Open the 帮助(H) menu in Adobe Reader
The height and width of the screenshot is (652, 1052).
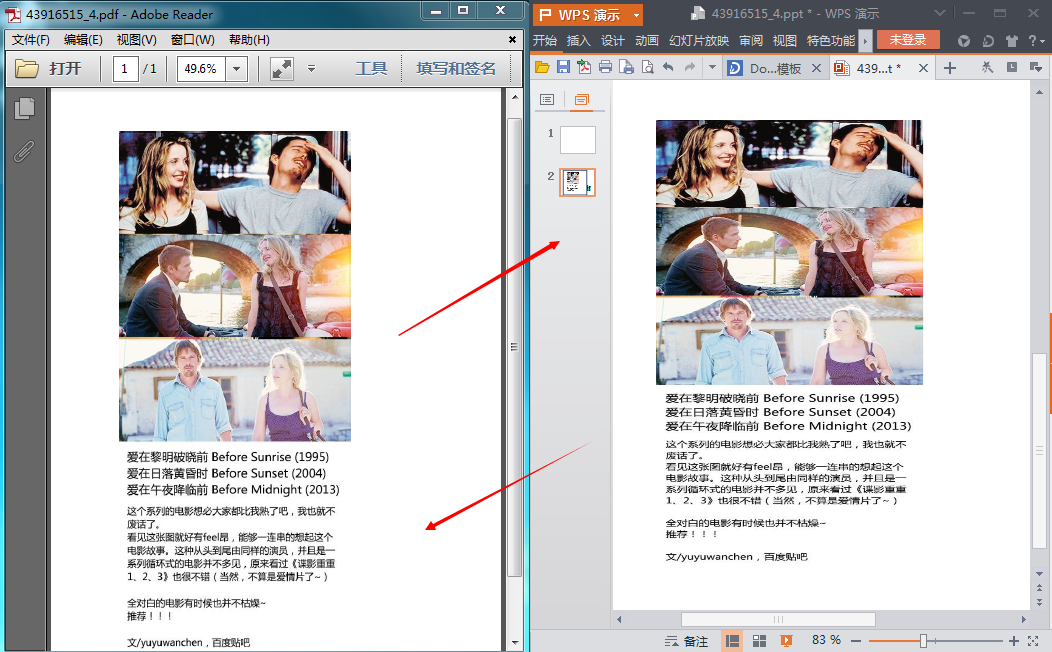click(249, 40)
